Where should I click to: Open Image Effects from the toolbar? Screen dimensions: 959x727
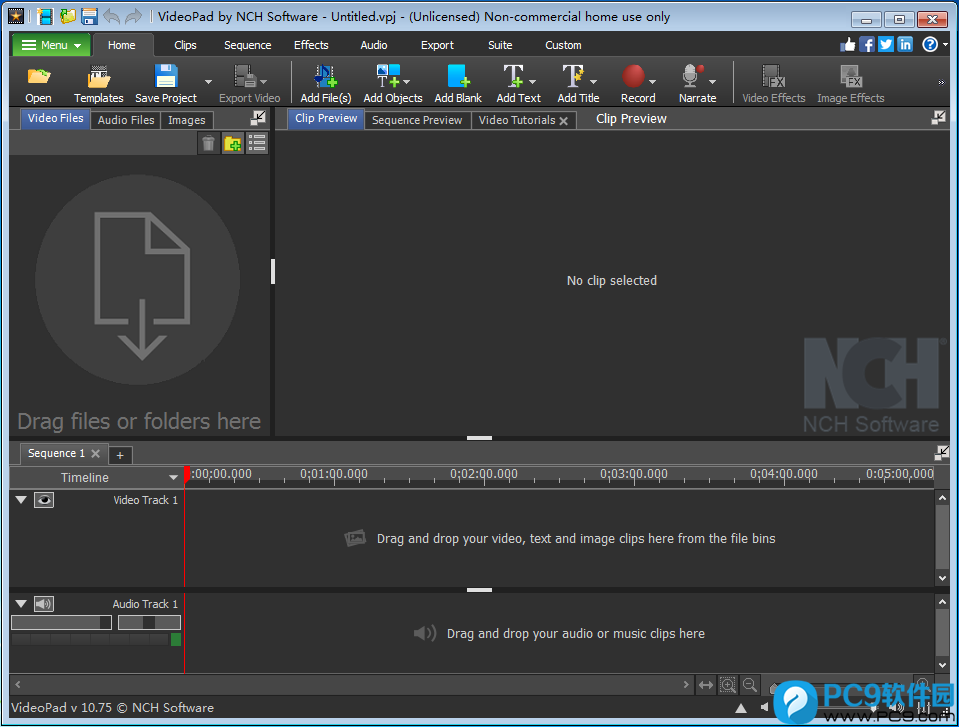point(851,84)
